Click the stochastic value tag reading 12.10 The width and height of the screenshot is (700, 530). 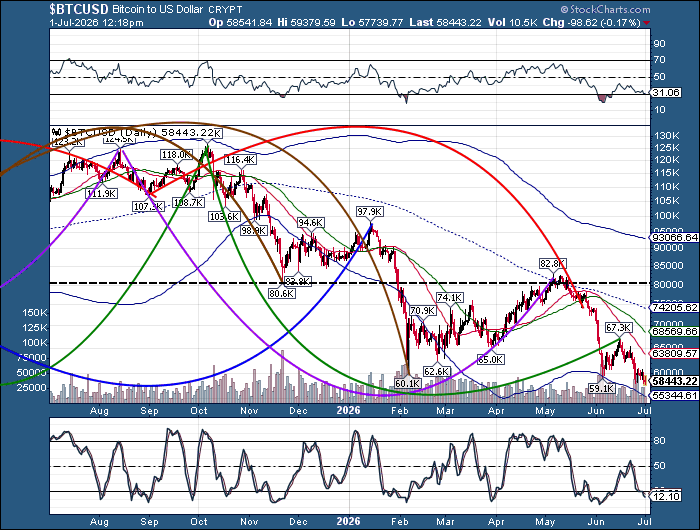pyautogui.click(x=666, y=496)
